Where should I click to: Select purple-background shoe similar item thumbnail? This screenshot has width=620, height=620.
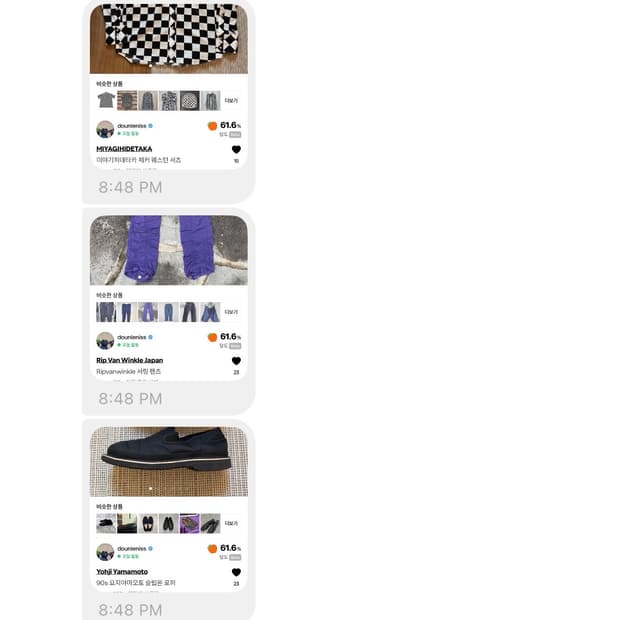click(x=190, y=523)
